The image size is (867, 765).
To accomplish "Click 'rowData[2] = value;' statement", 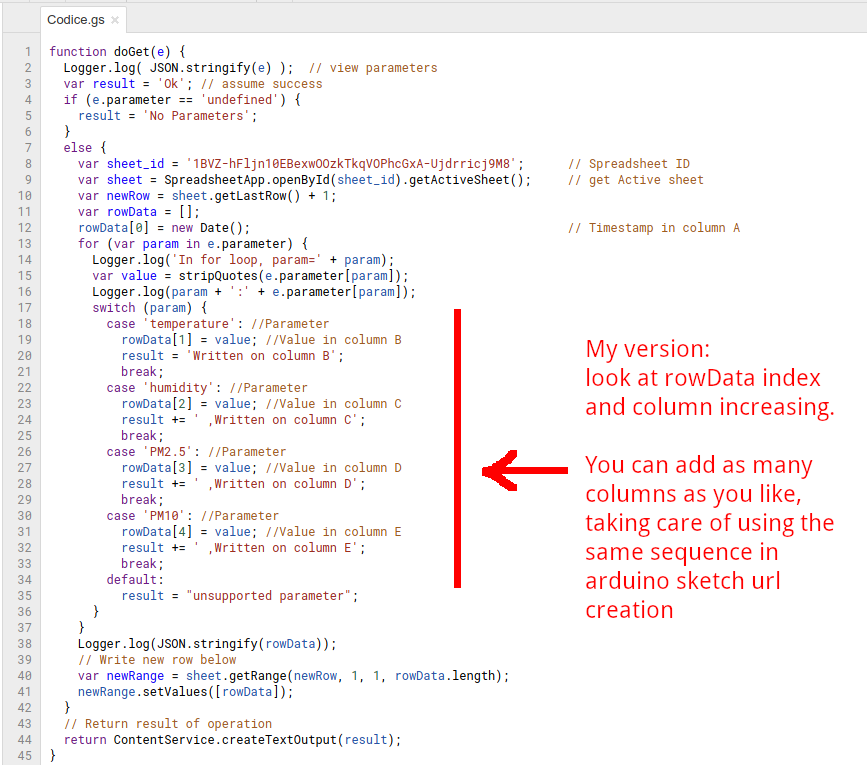I will coord(189,405).
